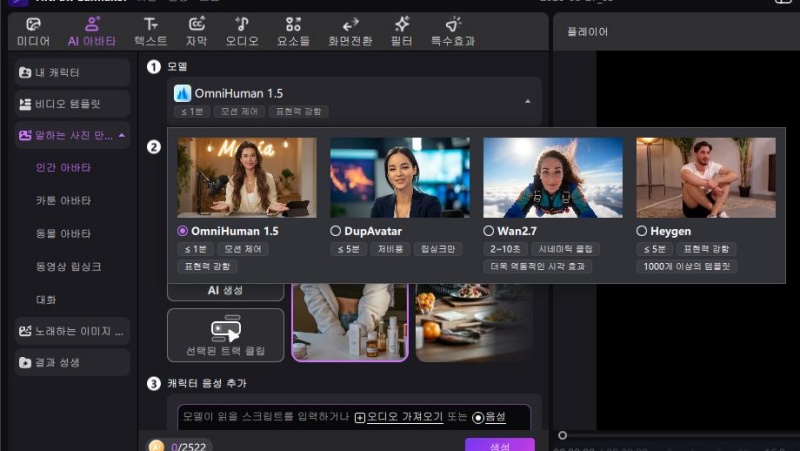800x451 pixels.
Task: Open the 필터 (Filters) tab
Action: 402,32
